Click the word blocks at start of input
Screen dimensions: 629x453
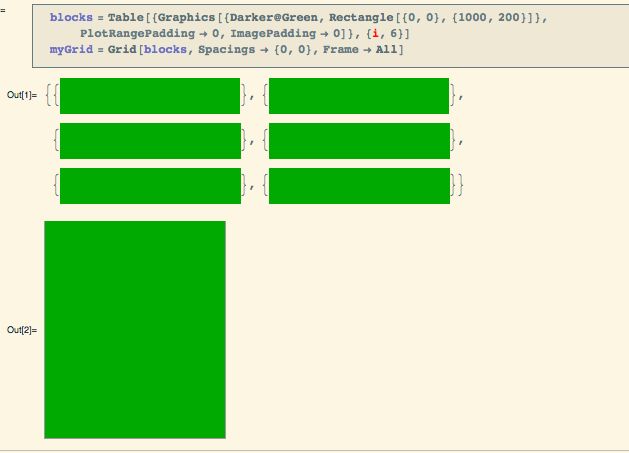[71, 17]
